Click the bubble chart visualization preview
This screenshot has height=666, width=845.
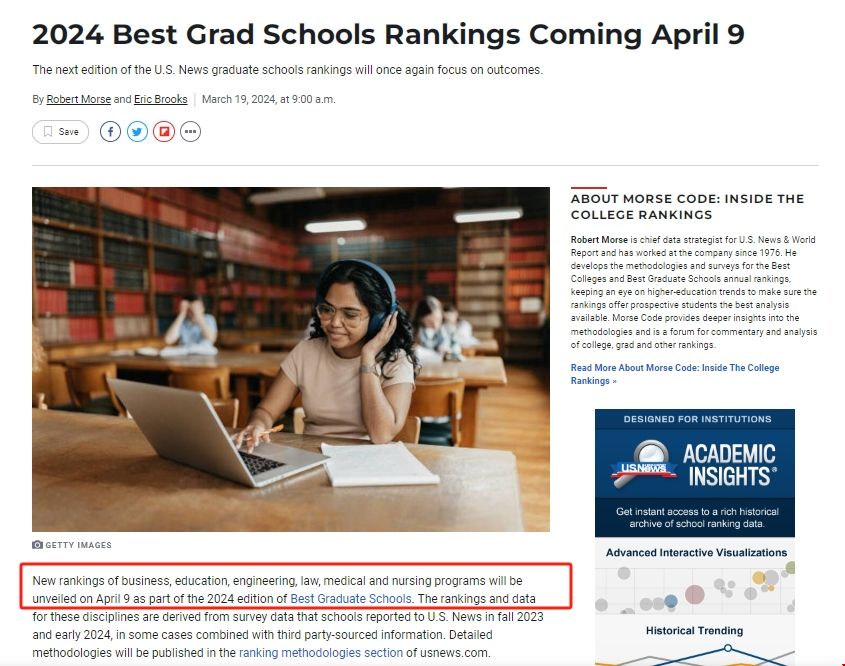pos(694,589)
